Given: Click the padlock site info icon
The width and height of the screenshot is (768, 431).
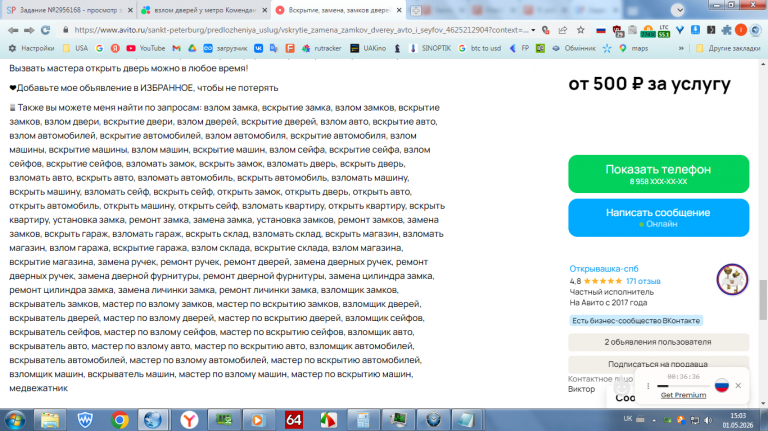Looking at the screenshot, I should (66, 30).
